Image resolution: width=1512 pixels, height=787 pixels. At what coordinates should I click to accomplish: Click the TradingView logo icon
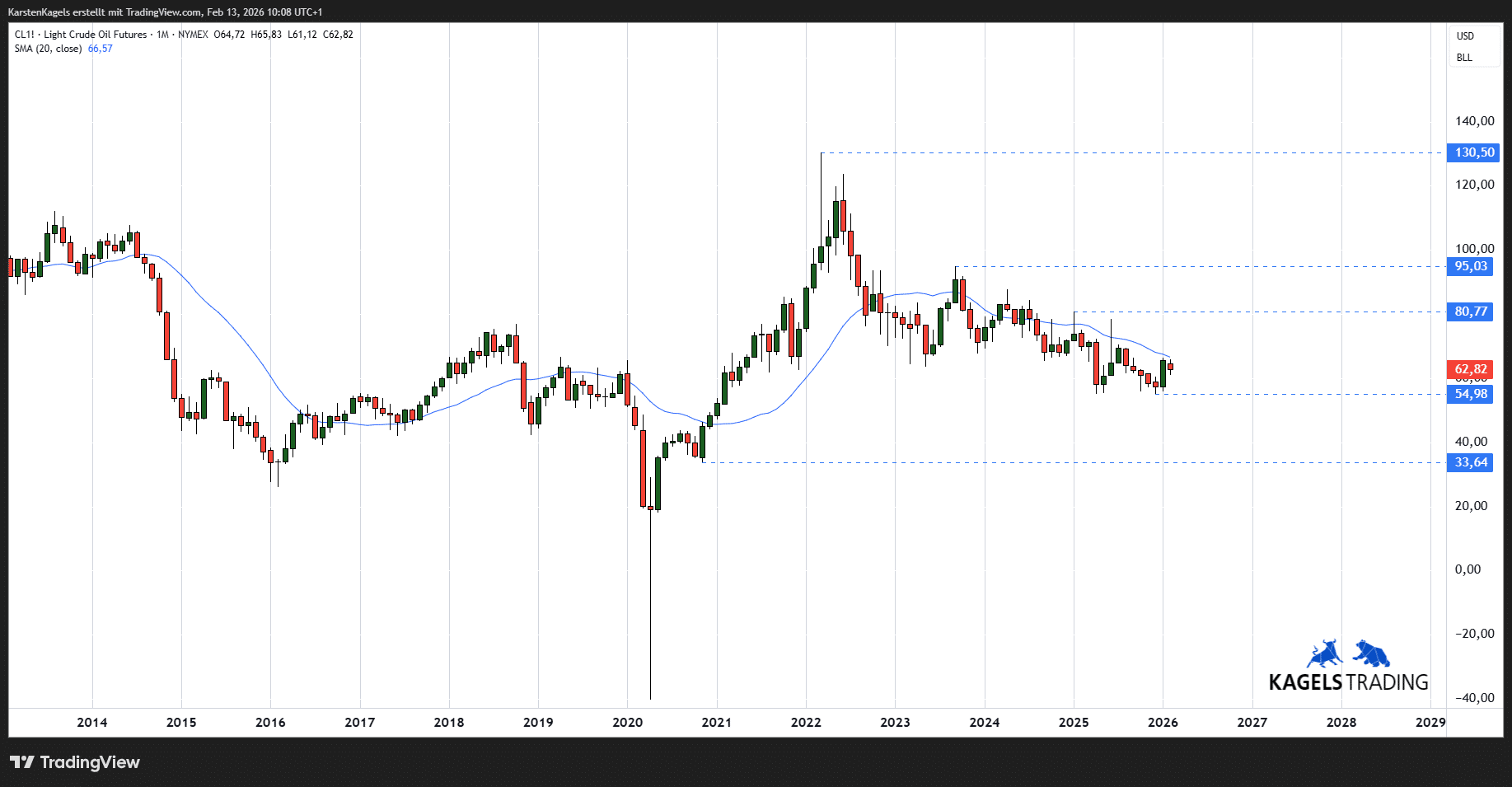coord(22,762)
